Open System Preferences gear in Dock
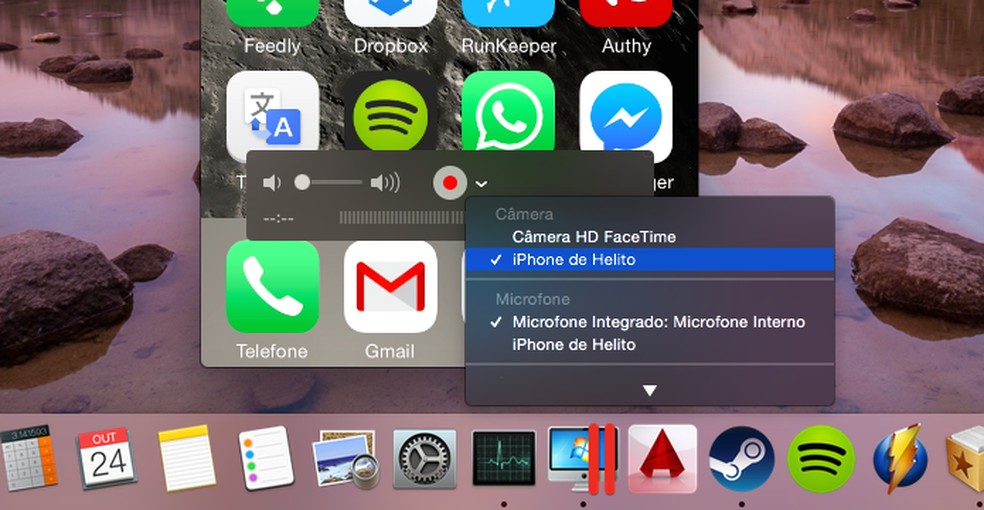Screen dimensions: 984x510 pos(425,459)
